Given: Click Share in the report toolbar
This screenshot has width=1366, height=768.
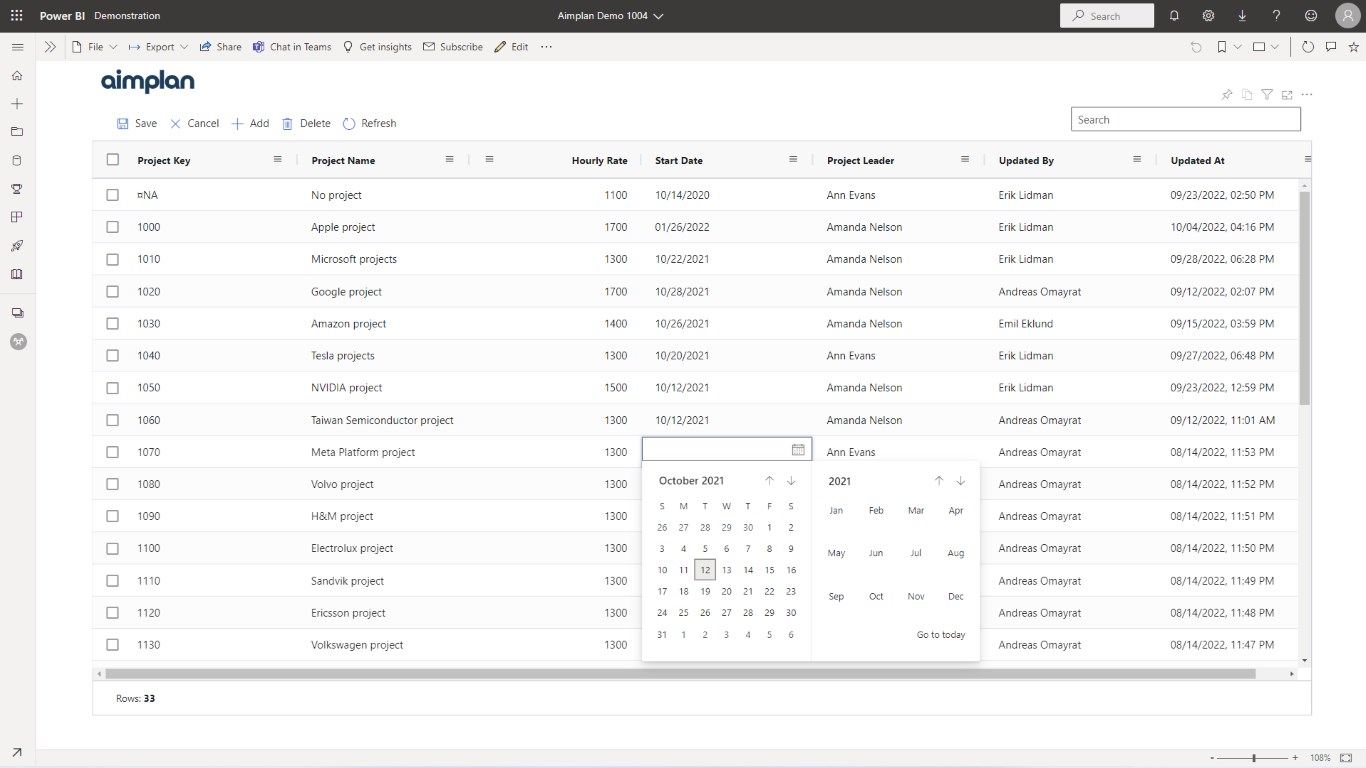Looking at the screenshot, I should [x=220, y=47].
